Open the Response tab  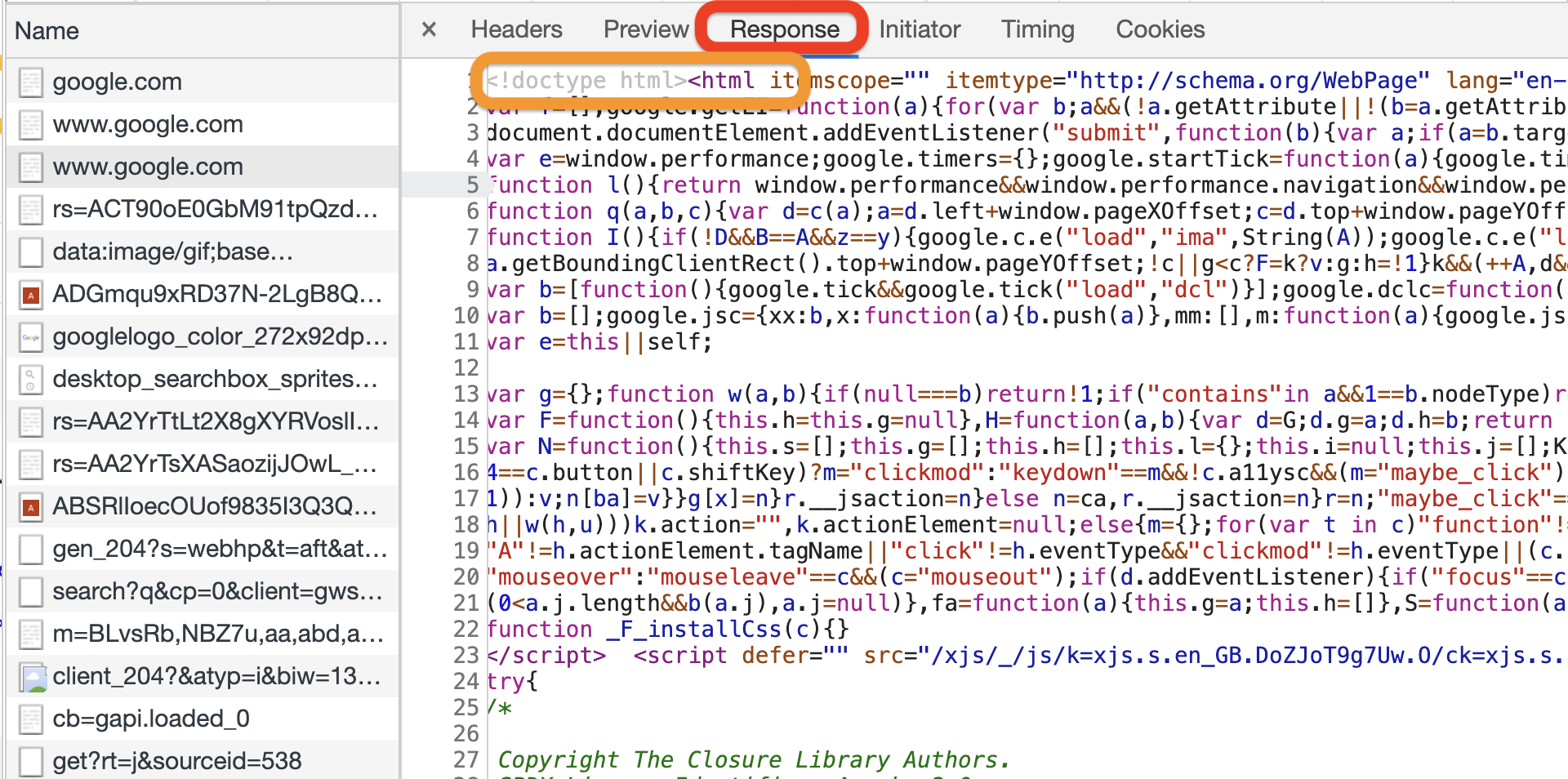(784, 30)
